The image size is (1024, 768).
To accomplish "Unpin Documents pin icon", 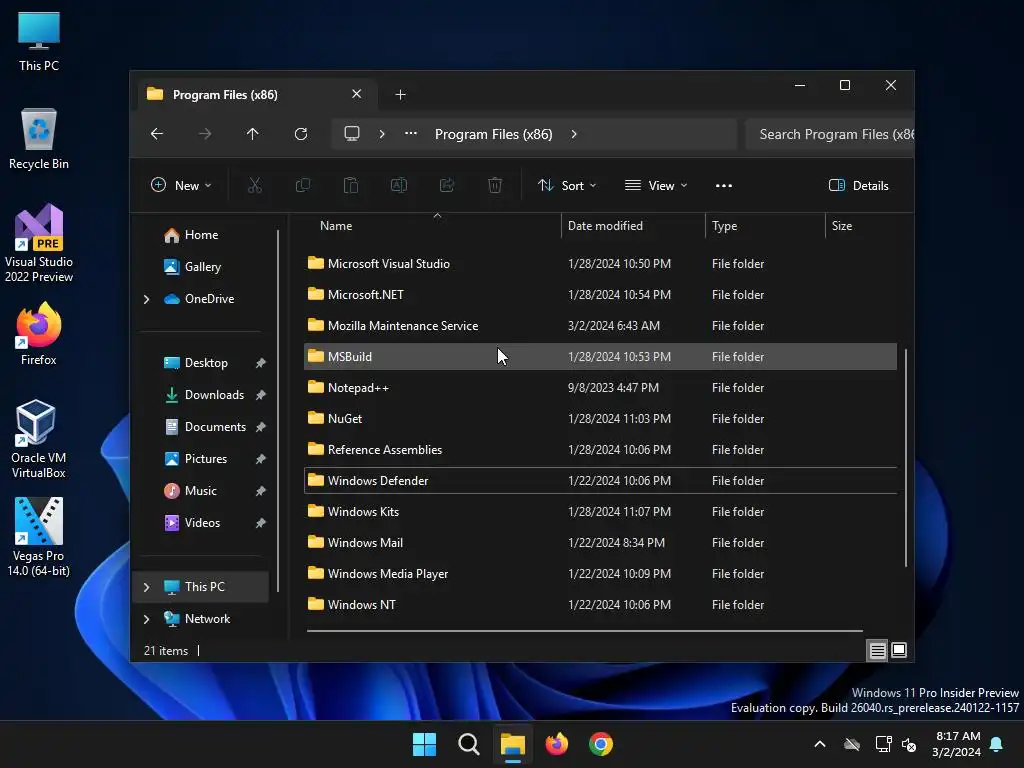I will [x=261, y=427].
